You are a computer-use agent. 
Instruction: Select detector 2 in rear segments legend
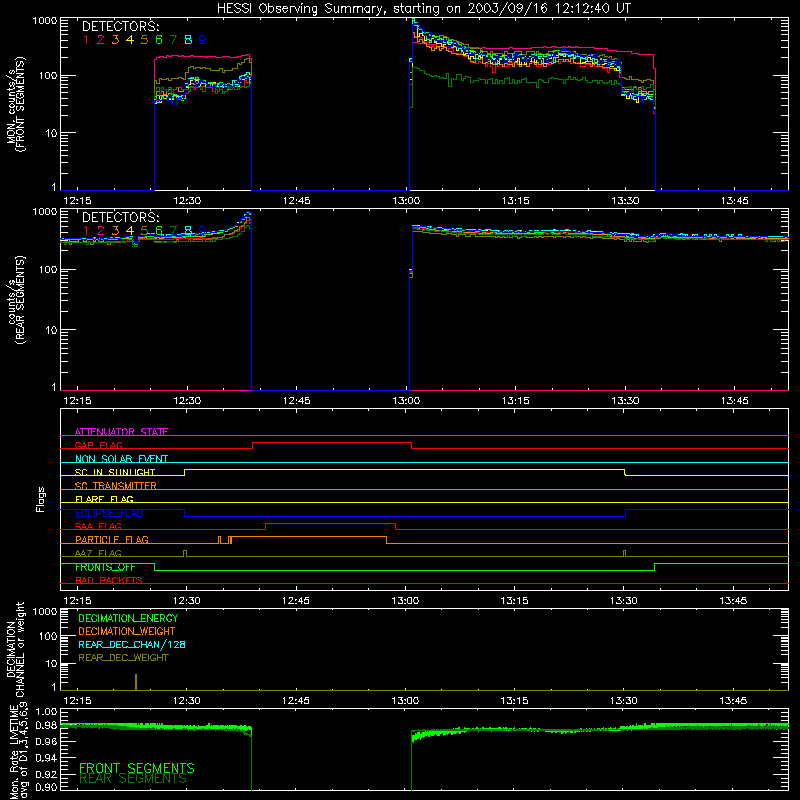(101, 231)
